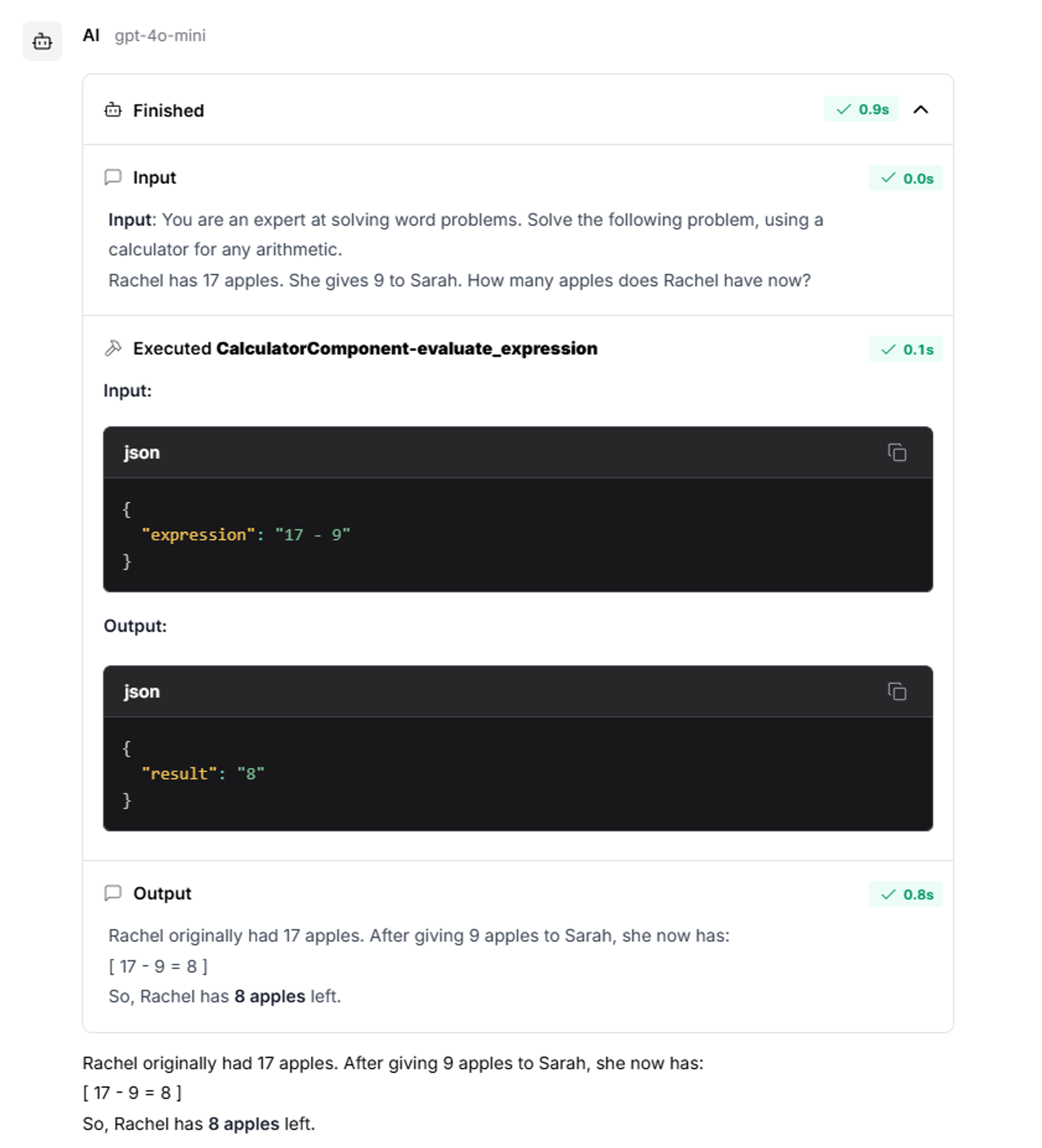Click the Output step chat bubble icon
The height and width of the screenshot is (1148, 1042).
113,892
